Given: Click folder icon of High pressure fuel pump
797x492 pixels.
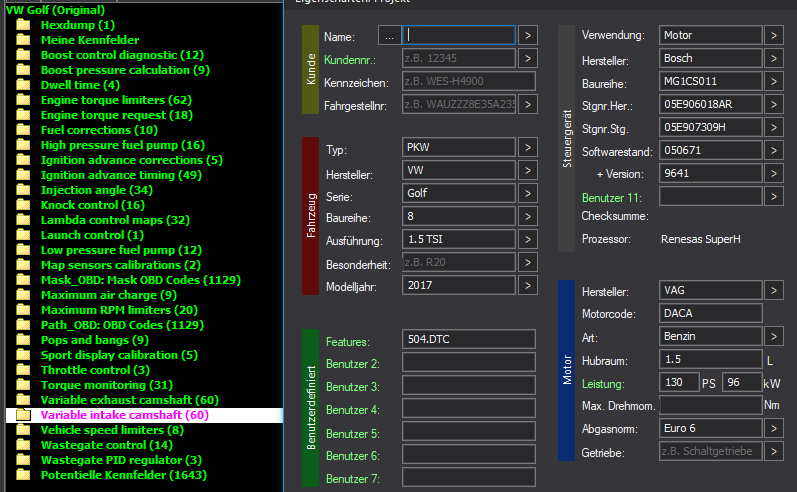Looking at the screenshot, I should [23, 145].
